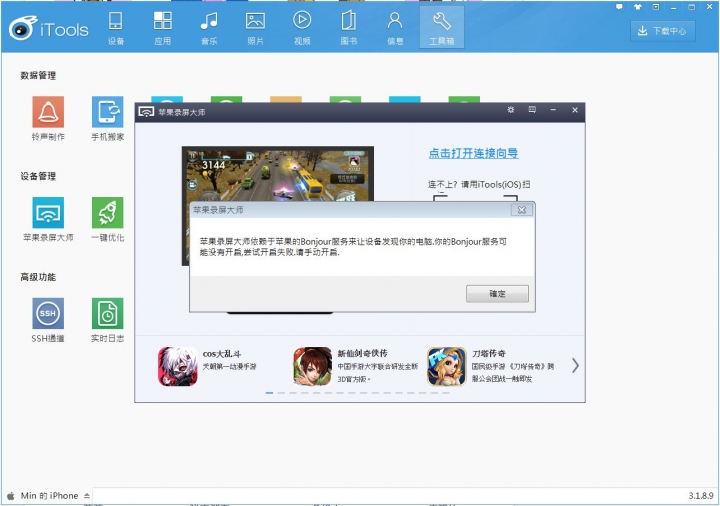Launch 手机搬家 phone migration tool
Image resolution: width=720 pixels, height=506 pixels.
(x=107, y=118)
